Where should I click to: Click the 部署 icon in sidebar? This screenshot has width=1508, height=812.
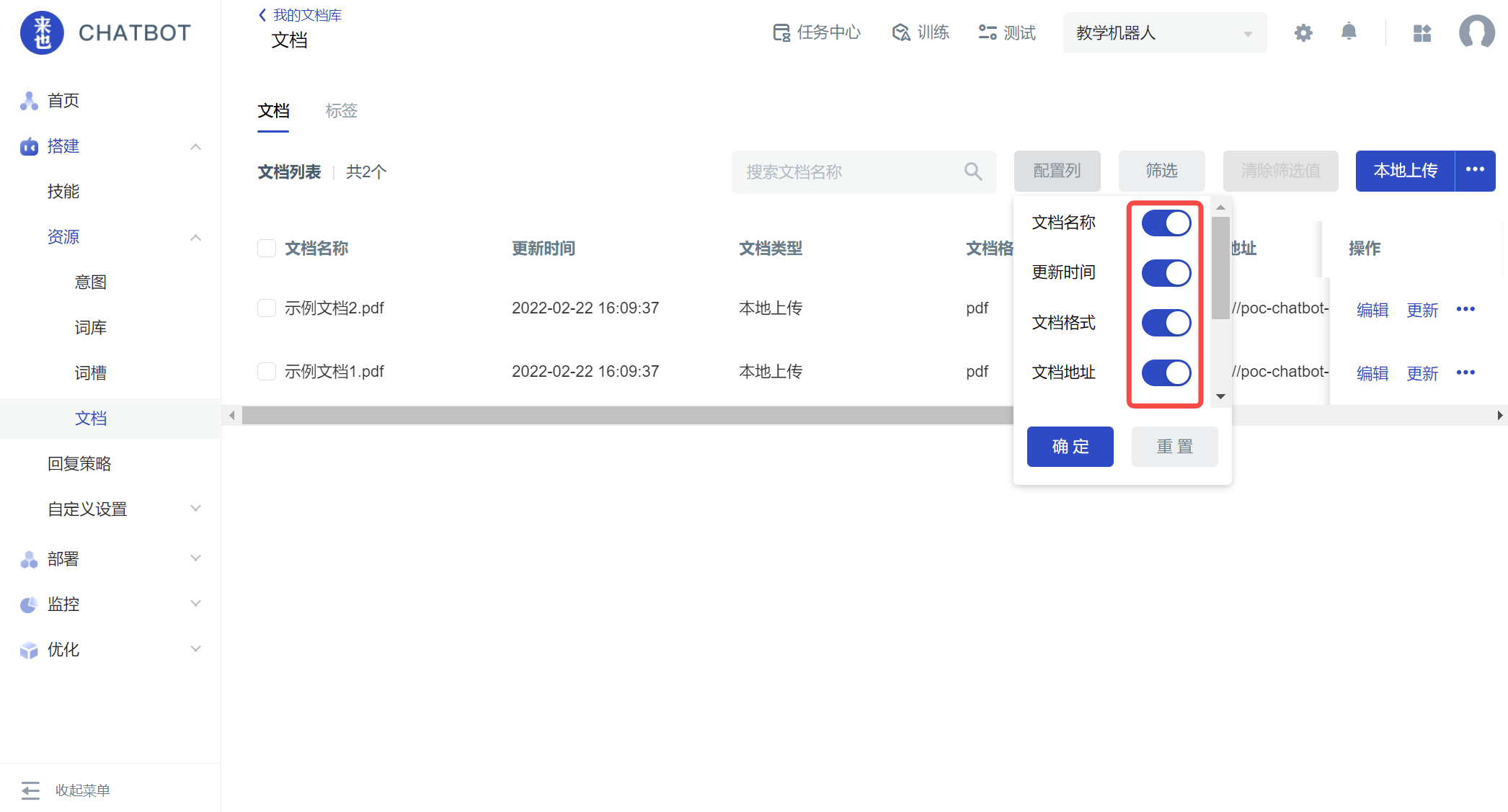click(x=29, y=559)
